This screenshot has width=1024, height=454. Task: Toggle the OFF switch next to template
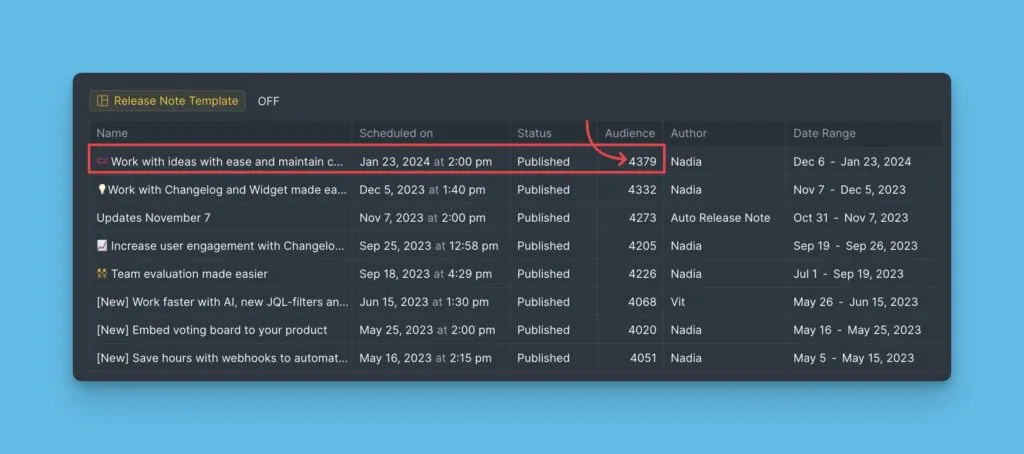click(x=268, y=101)
